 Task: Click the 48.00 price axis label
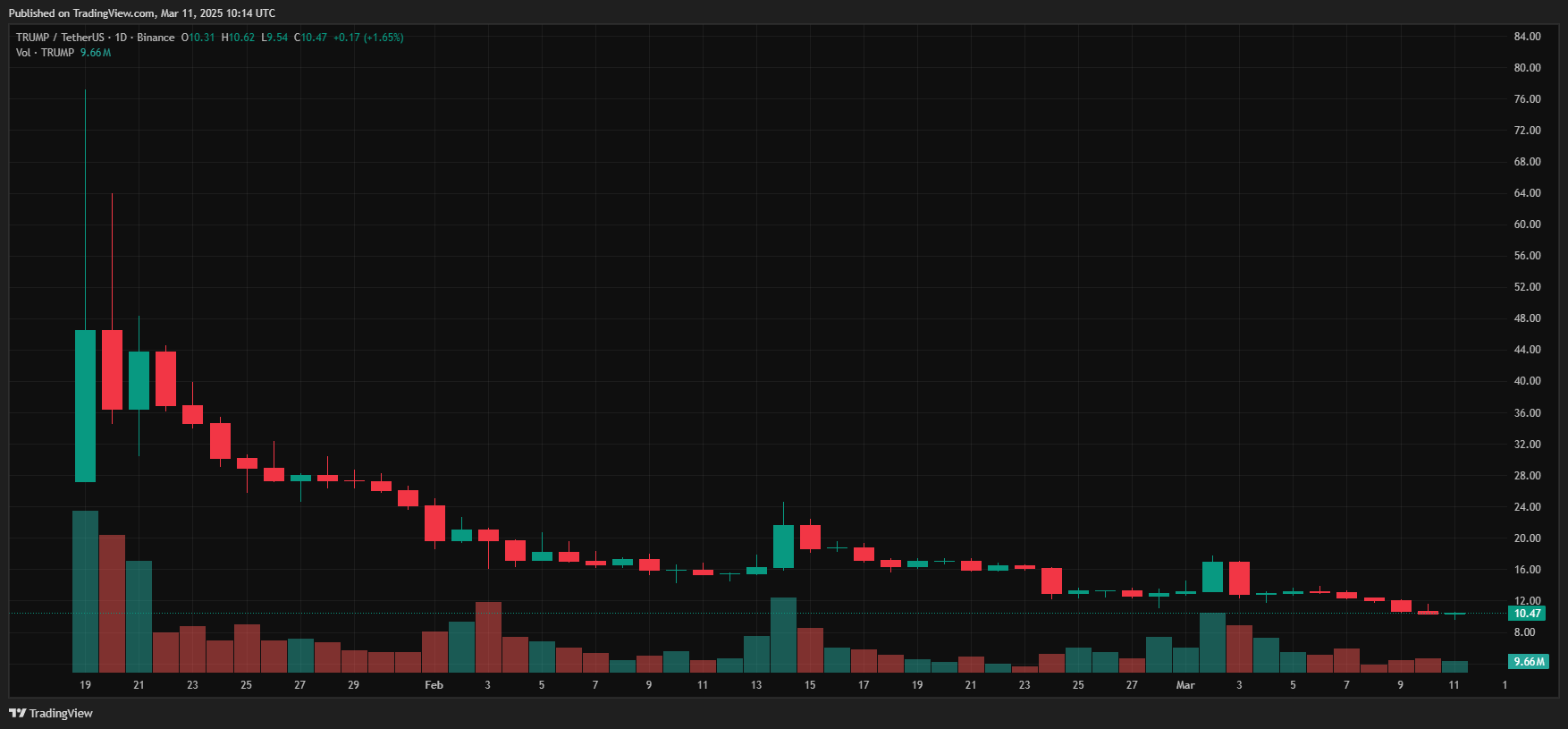pyautogui.click(x=1527, y=318)
